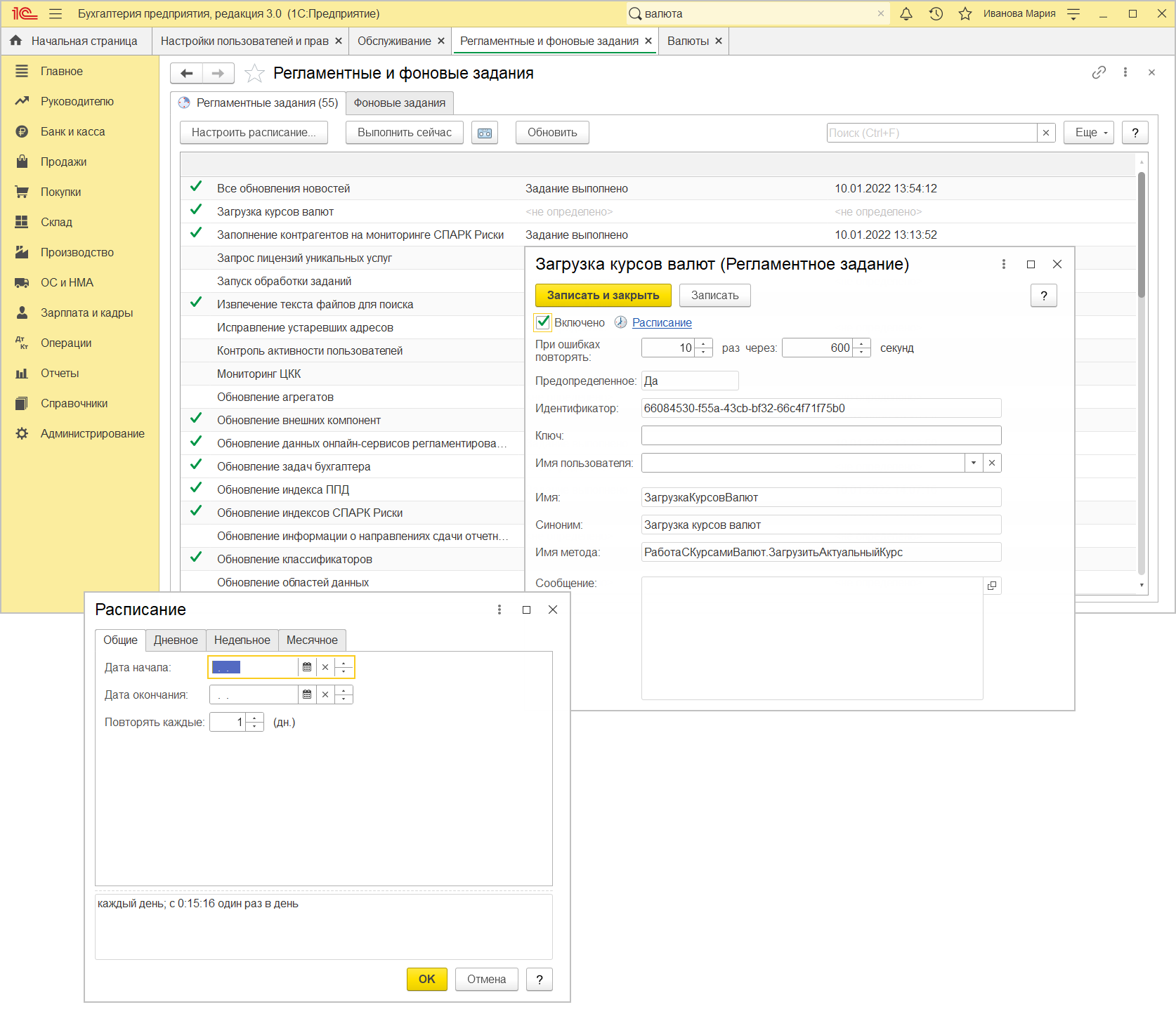Open the main hamburger menu

pos(55,13)
